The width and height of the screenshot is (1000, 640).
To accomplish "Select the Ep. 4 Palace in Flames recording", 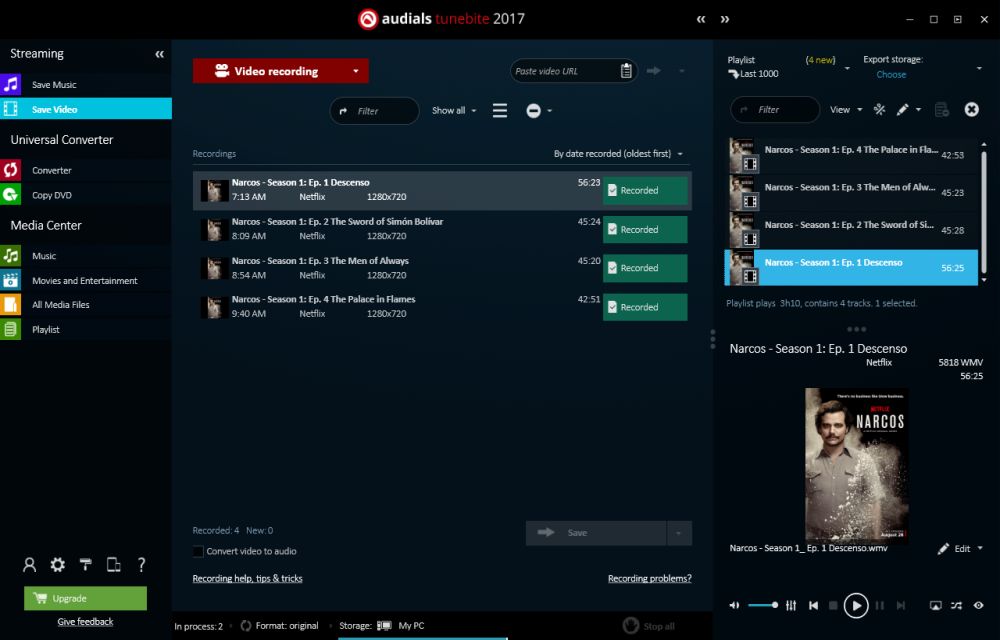I will click(x=397, y=307).
